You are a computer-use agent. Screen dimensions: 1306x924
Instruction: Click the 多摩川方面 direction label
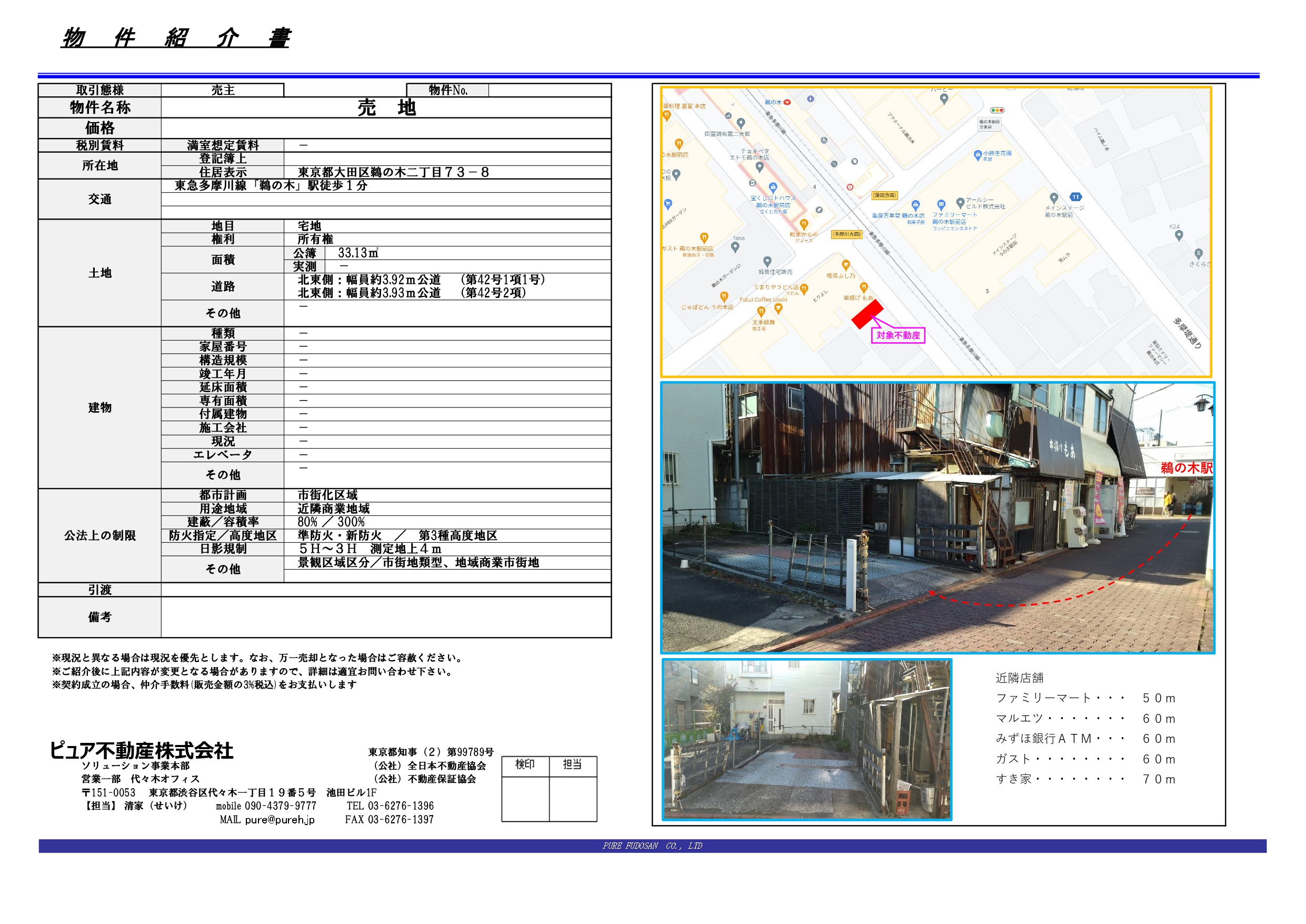pos(846,234)
